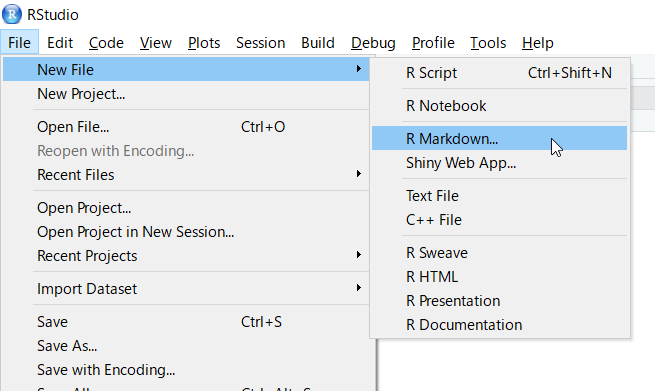Open the Session menu
Screen dimensions: 655x391
260,43
